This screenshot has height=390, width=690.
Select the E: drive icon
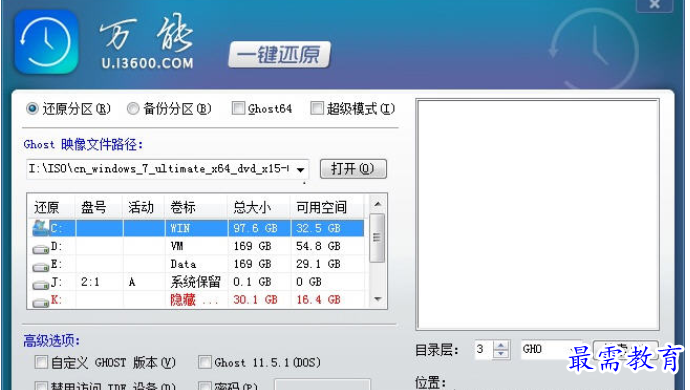[x=40, y=267]
